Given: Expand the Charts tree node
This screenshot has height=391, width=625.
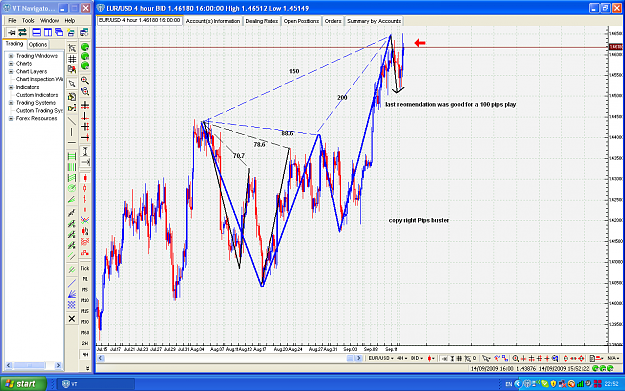Looking at the screenshot, I should 11,64.
